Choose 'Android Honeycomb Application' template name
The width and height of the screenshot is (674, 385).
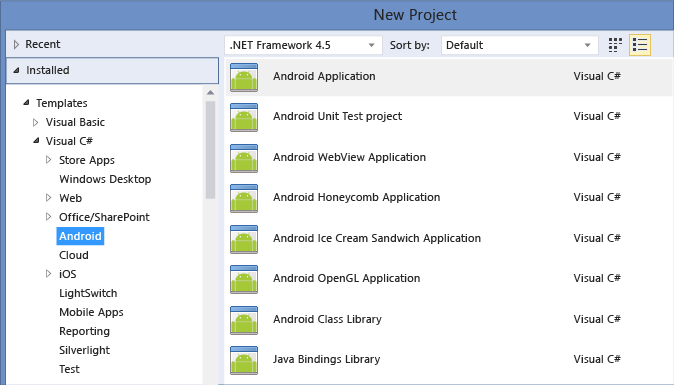click(x=356, y=197)
